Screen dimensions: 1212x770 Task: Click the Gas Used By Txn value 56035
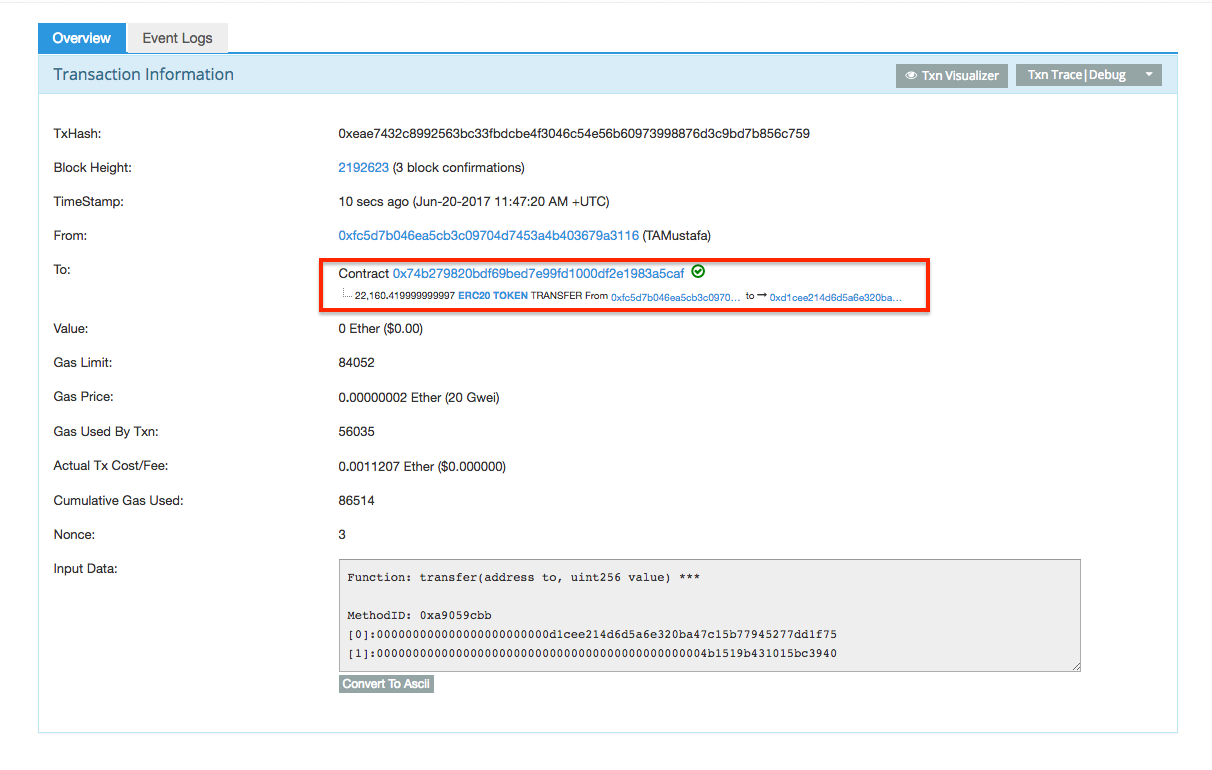[357, 431]
